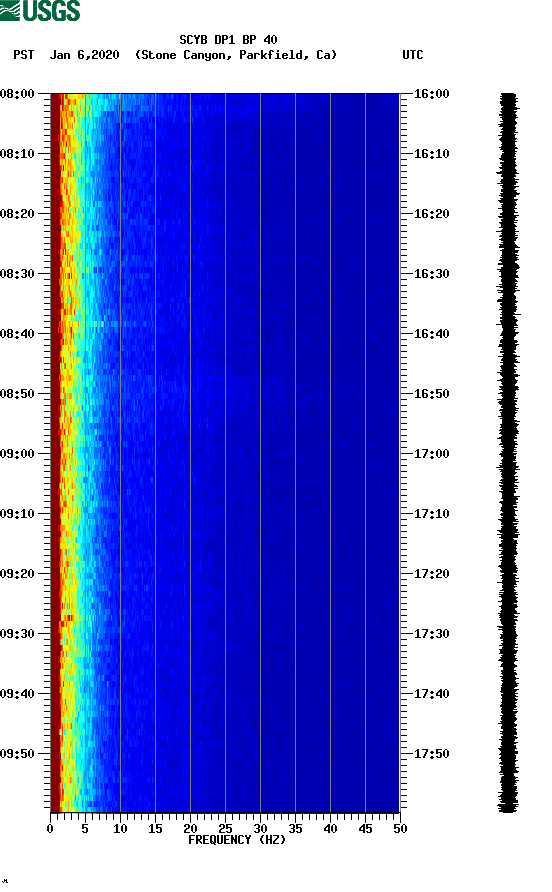Click the 09:40 PST time label

point(18,694)
